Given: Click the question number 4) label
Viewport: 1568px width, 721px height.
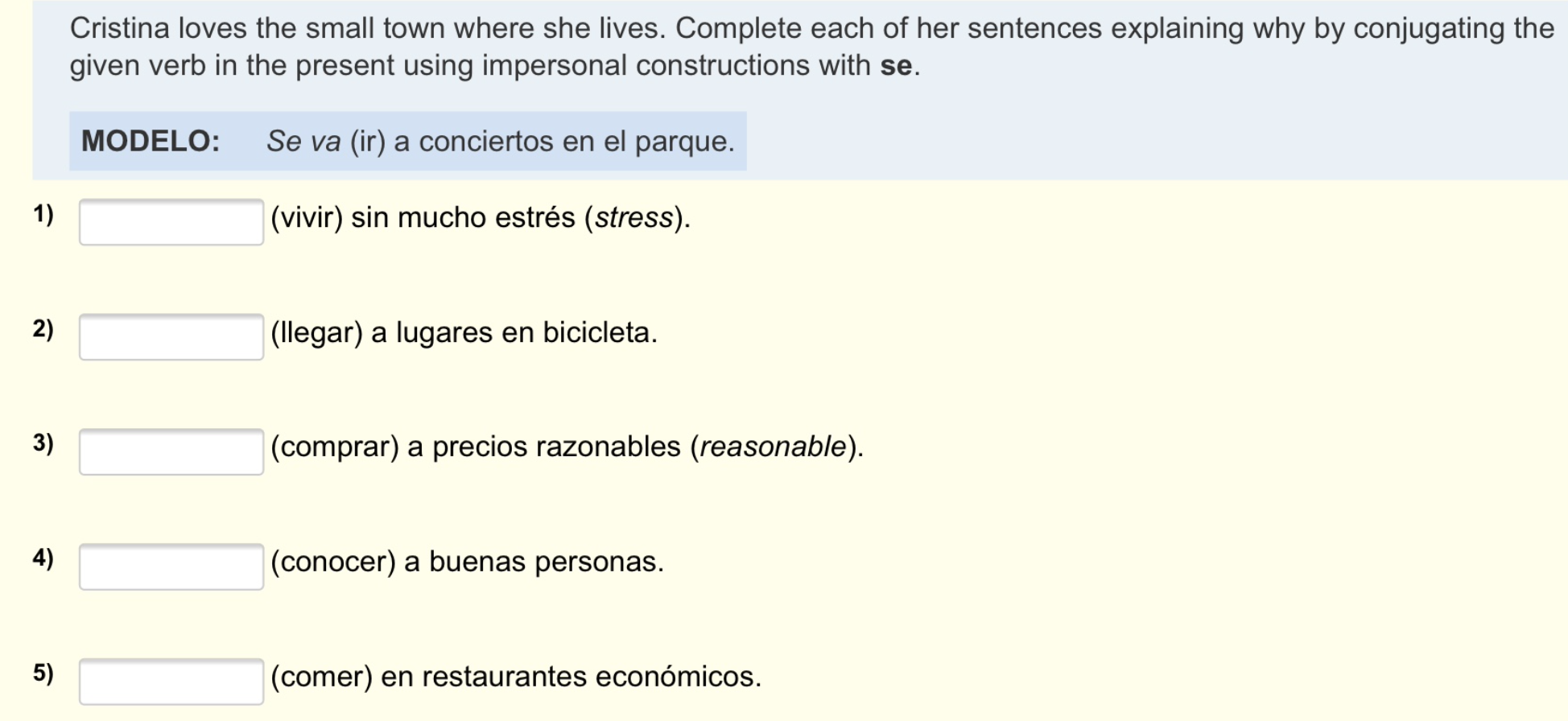Looking at the screenshot, I should (x=43, y=558).
